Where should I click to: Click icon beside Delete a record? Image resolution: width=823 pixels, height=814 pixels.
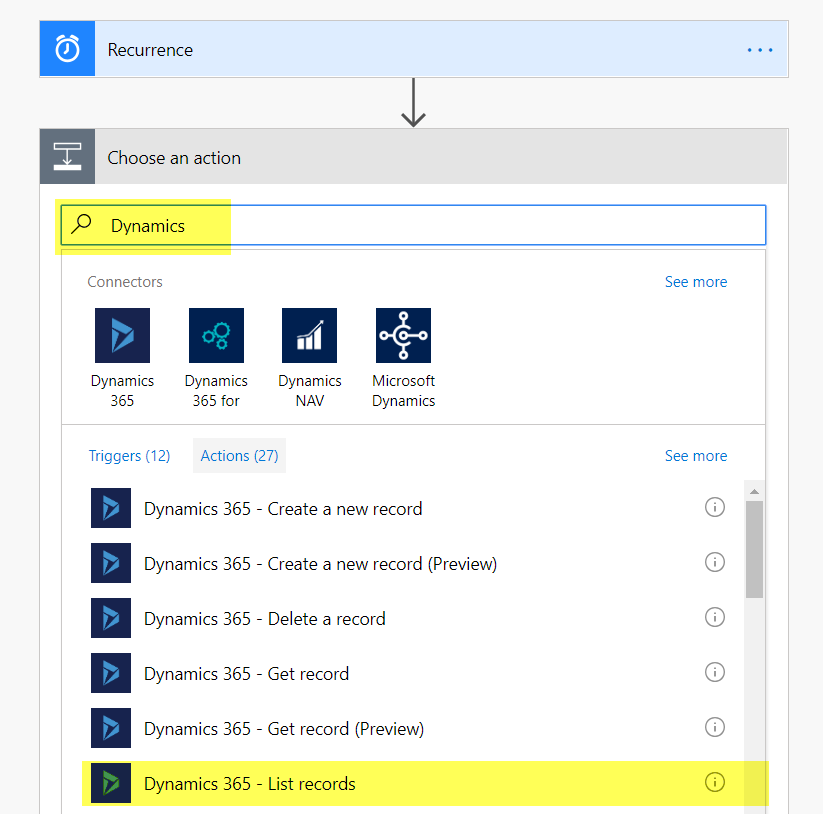coord(111,618)
